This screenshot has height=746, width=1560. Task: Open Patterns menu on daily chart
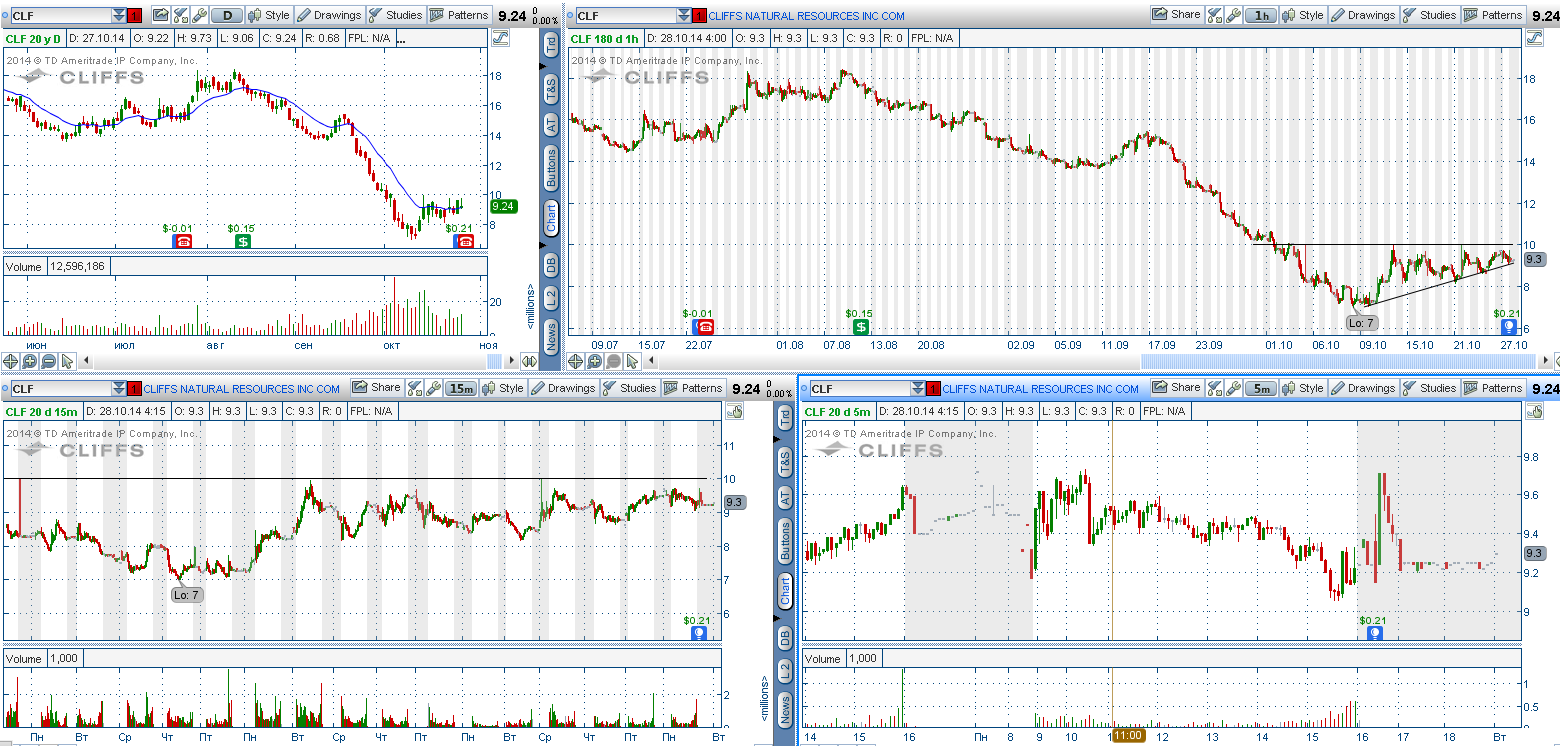click(459, 15)
